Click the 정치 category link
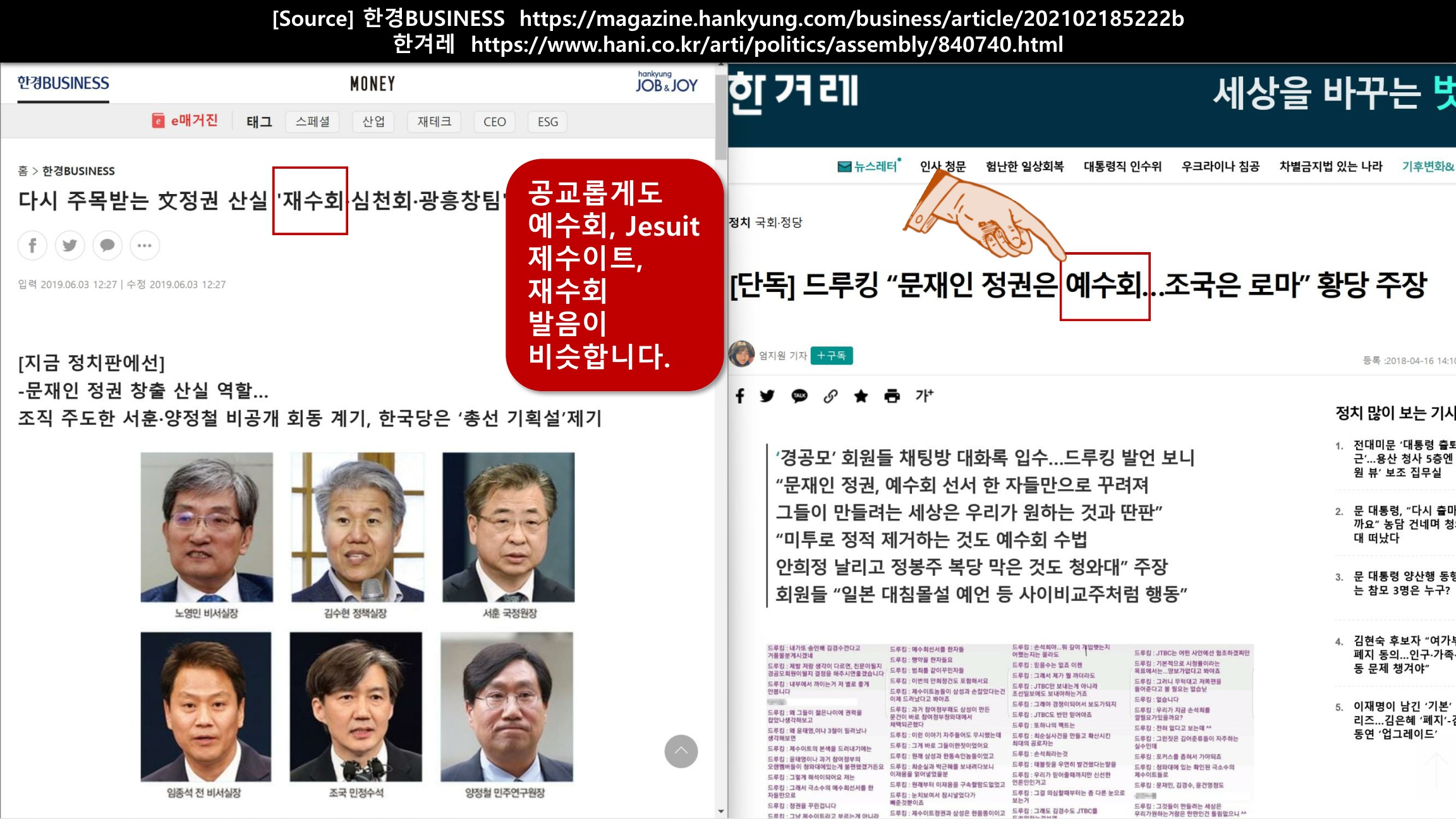This screenshot has width=1456, height=819. click(x=739, y=222)
